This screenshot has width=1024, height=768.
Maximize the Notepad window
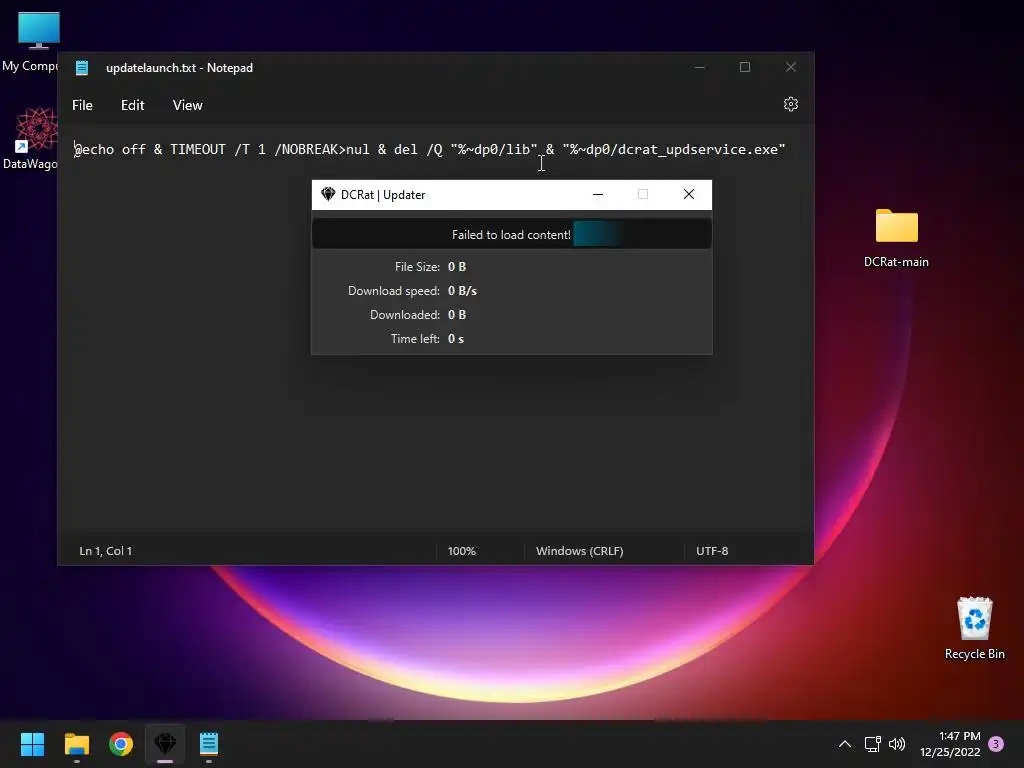pos(744,67)
